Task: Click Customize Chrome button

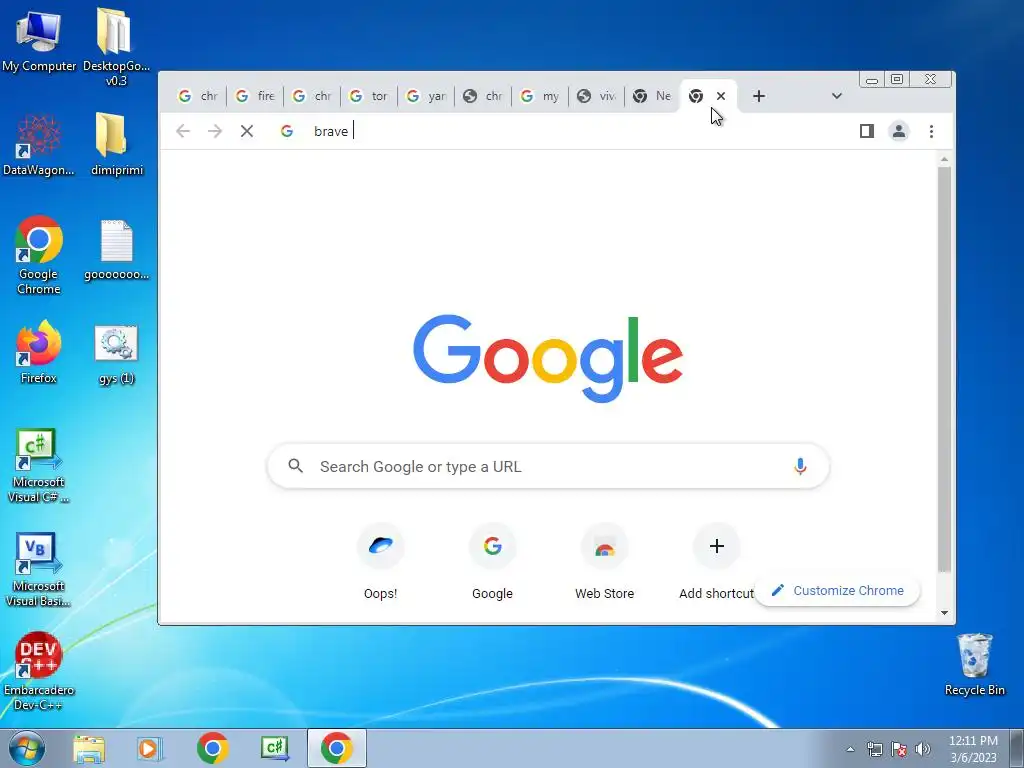Action: [838, 590]
